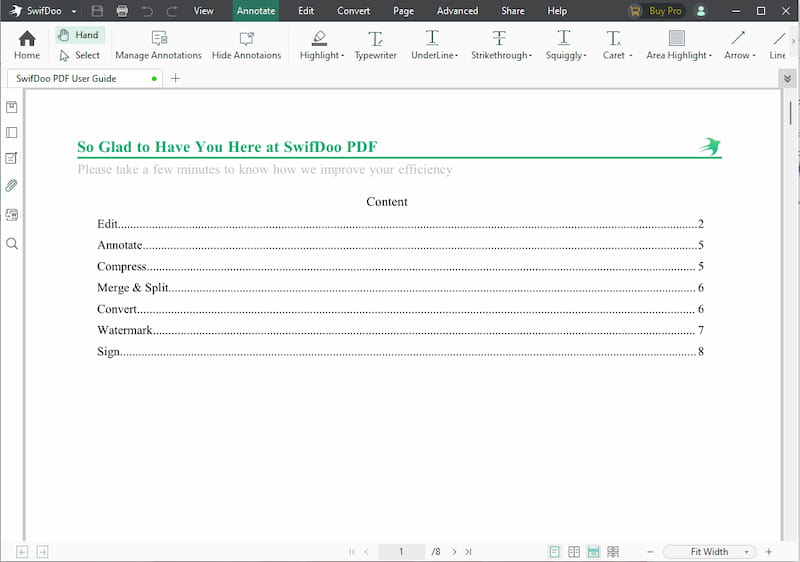This screenshot has width=800, height=562.
Task: Click the Redo icon
Action: tap(172, 11)
